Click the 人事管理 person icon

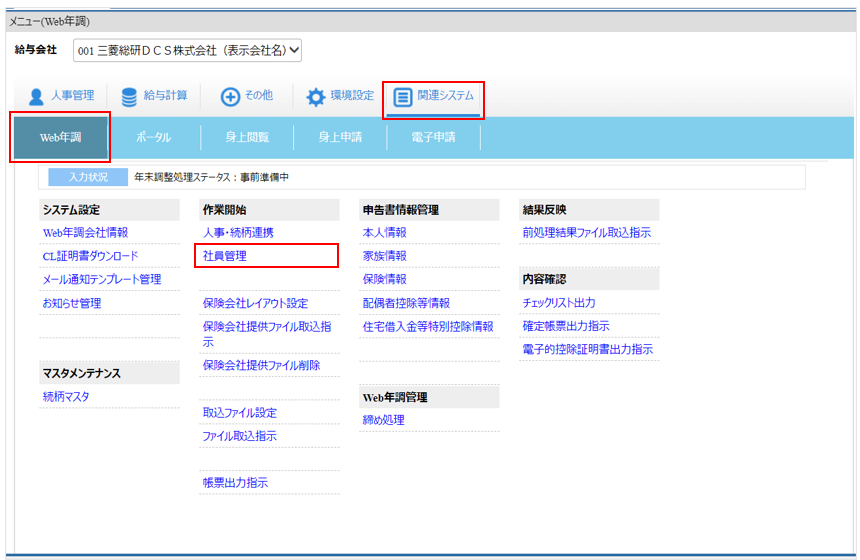36,97
